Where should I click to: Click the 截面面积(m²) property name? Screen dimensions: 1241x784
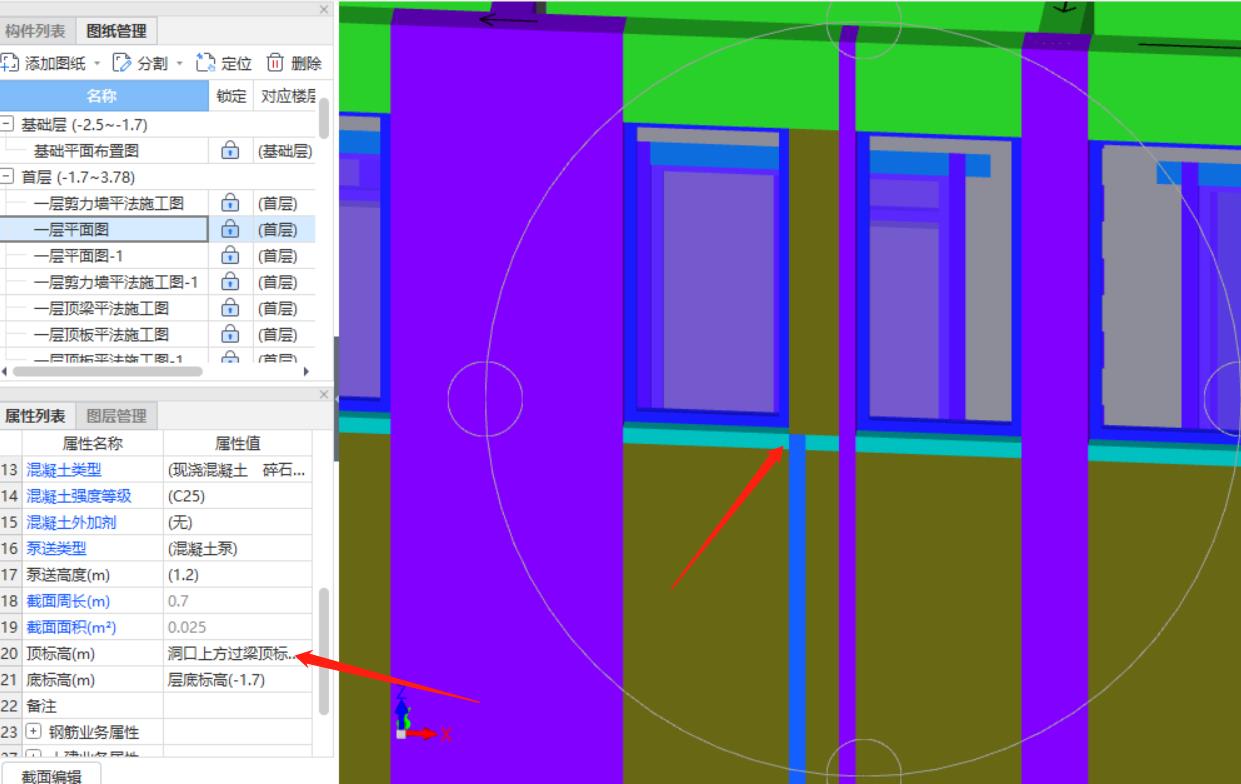(x=71, y=627)
